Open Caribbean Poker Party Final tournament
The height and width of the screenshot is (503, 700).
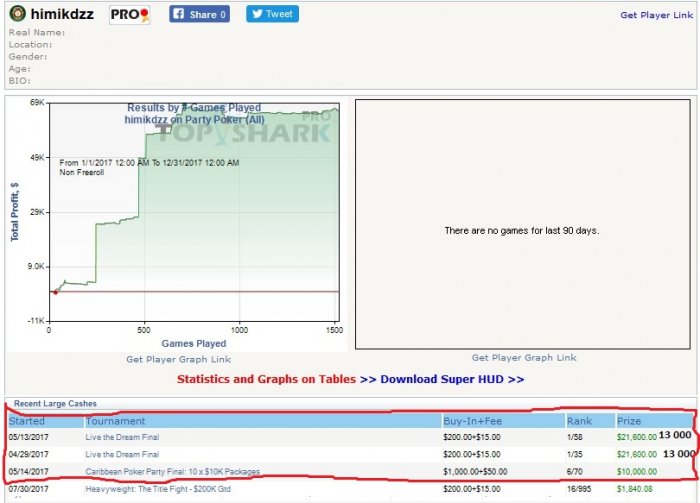click(172, 472)
